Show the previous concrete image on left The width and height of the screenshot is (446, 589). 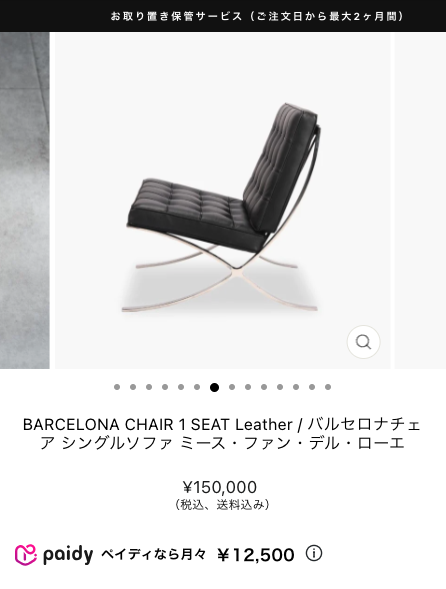25,201
